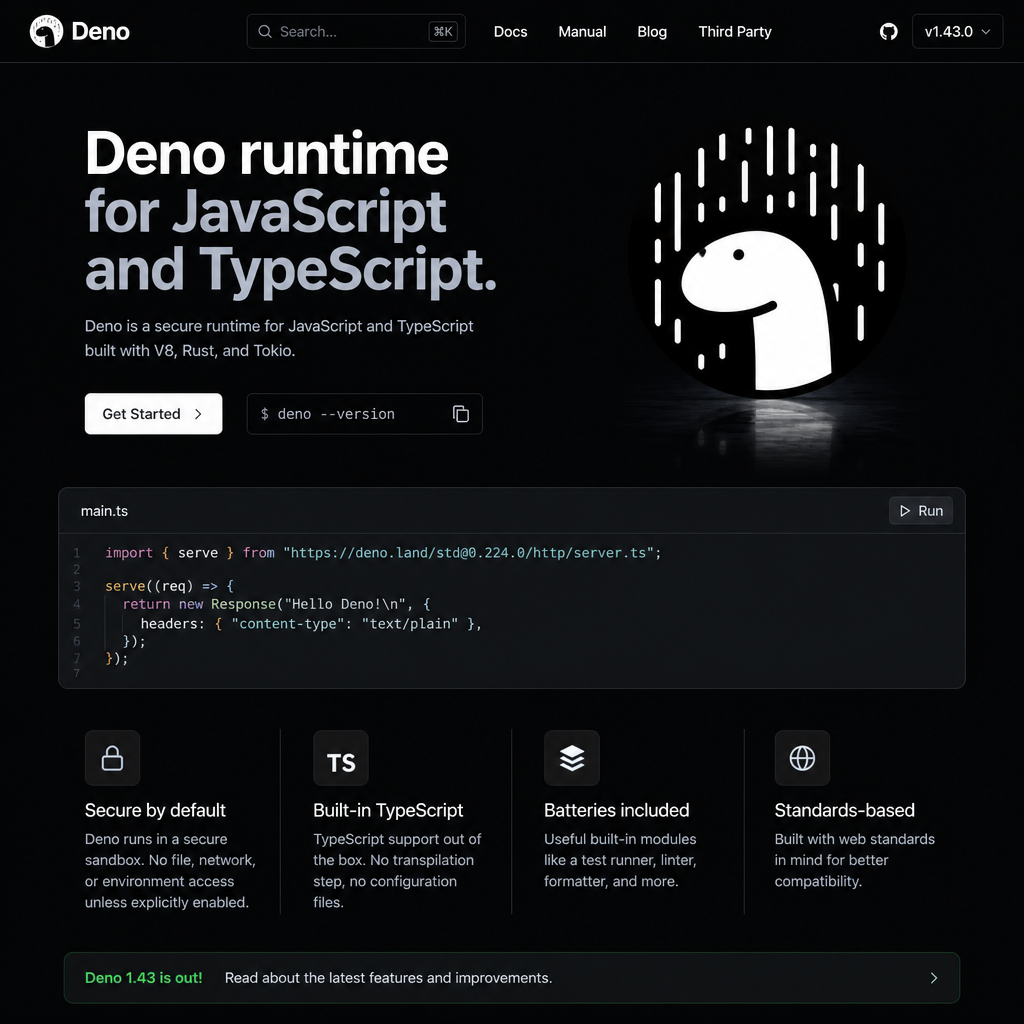Copy the deno --version command
Viewport: 1024px width, 1024px height.
tap(461, 414)
